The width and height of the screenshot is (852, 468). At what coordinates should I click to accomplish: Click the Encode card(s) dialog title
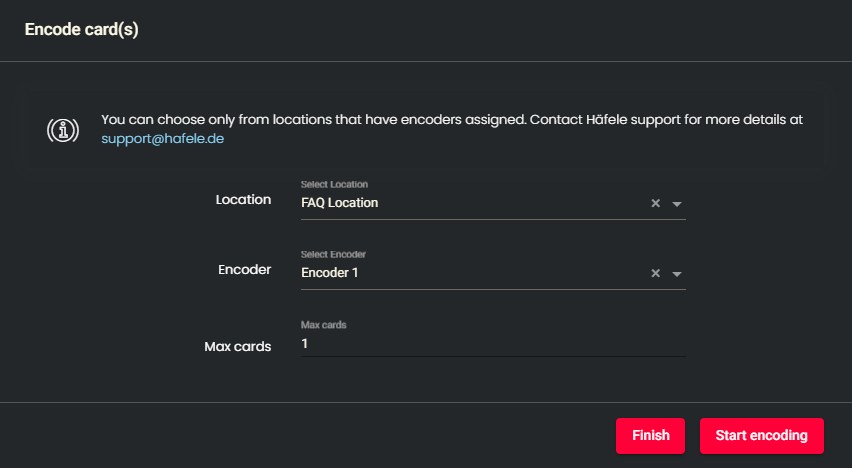tap(81, 30)
